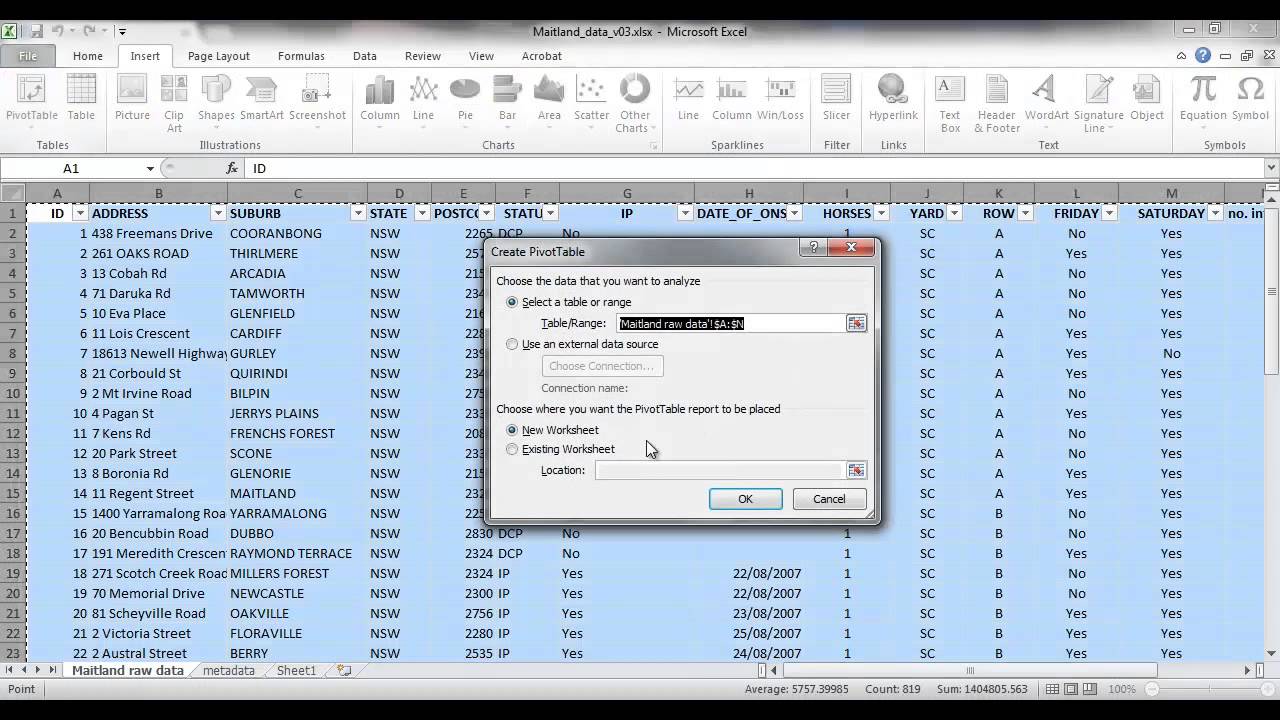Image resolution: width=1280 pixels, height=720 pixels.
Task: Open the ADDRESS column filter dropdown
Action: coord(218,214)
